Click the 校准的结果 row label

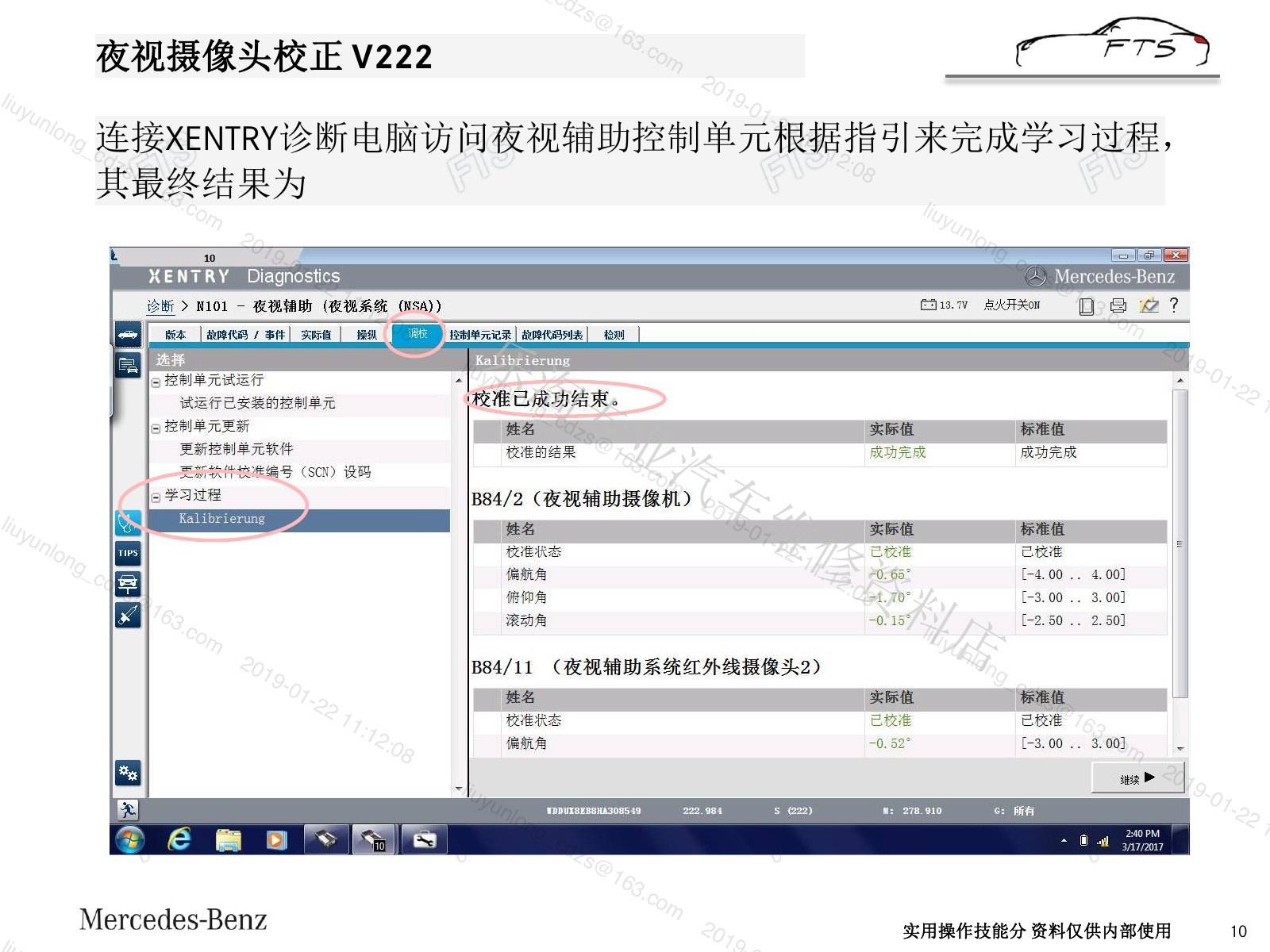tap(541, 452)
